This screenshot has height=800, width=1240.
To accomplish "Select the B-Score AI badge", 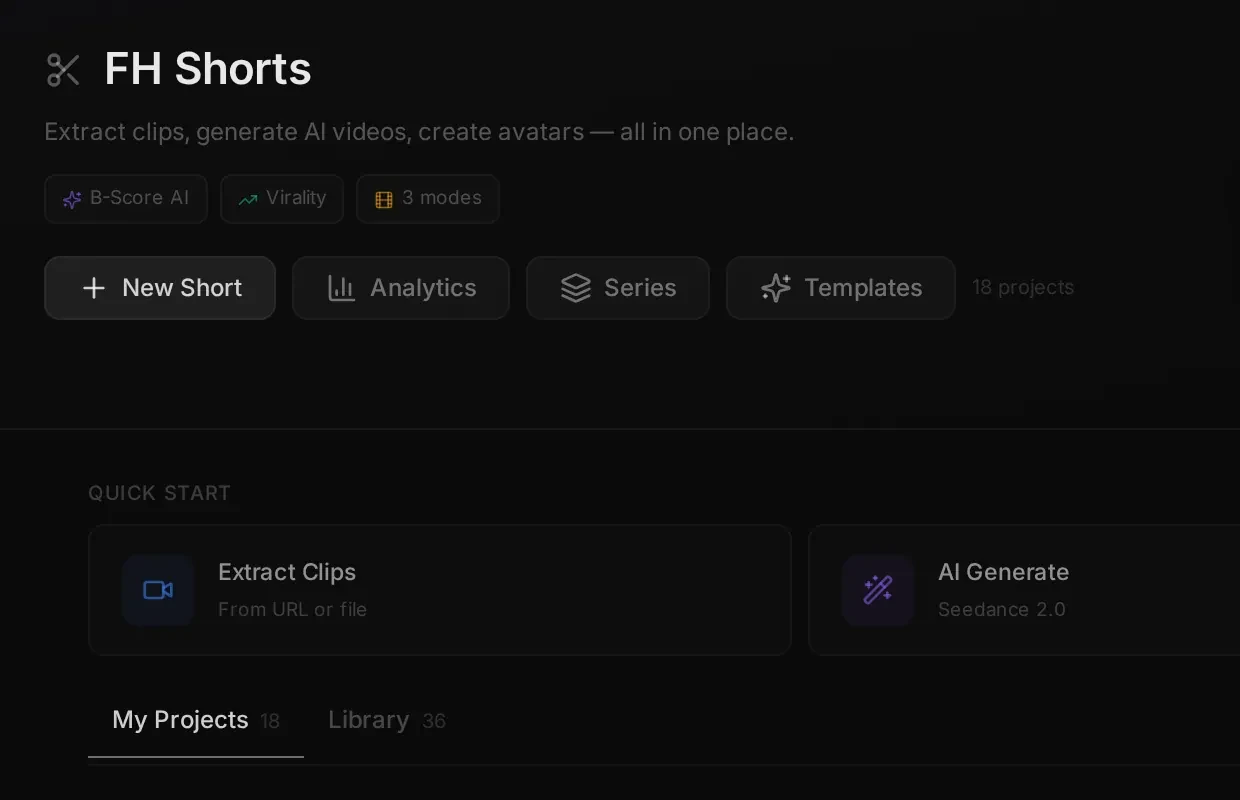I will 126,199.
